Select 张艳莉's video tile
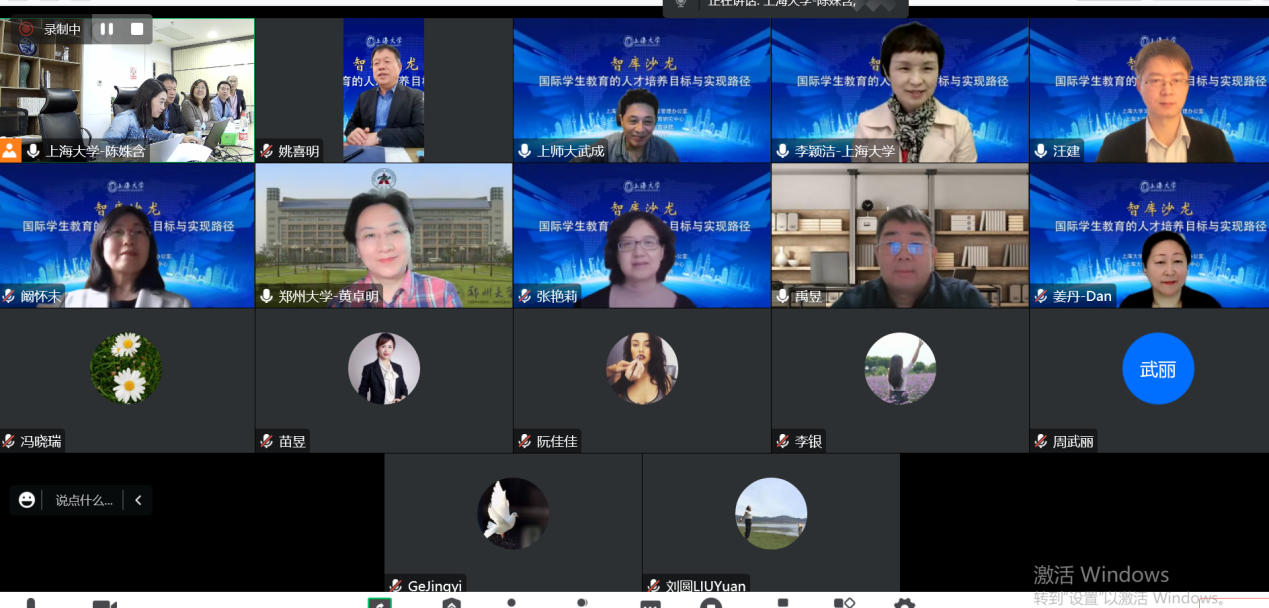 point(642,235)
